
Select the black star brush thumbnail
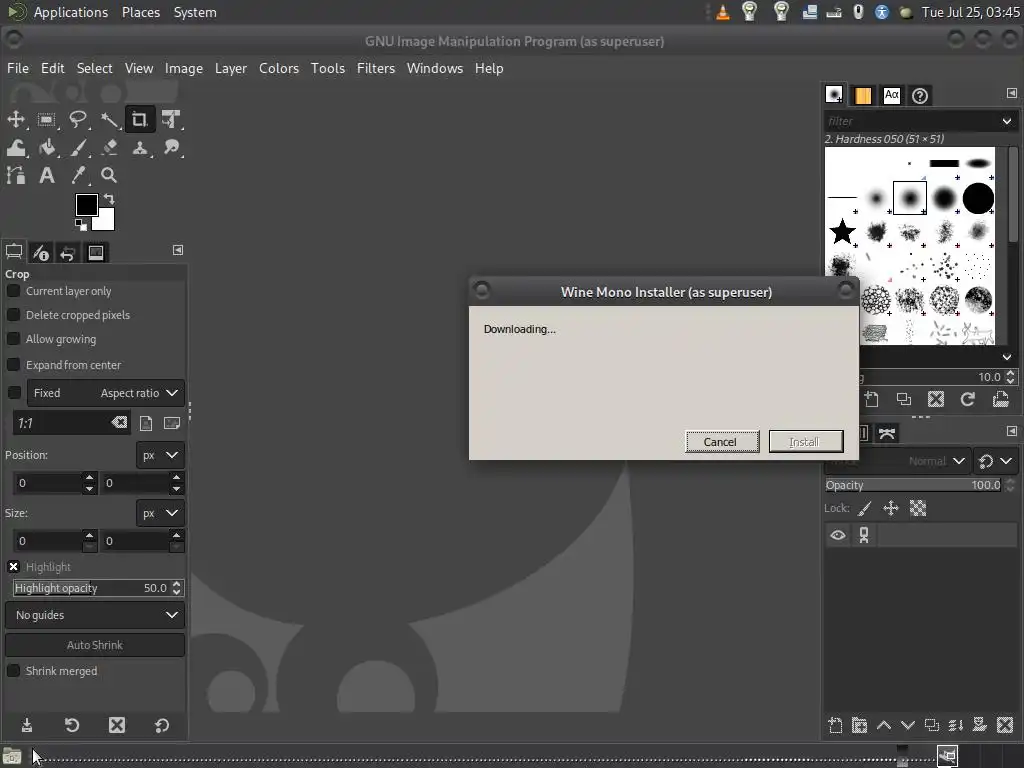pyautogui.click(x=842, y=231)
